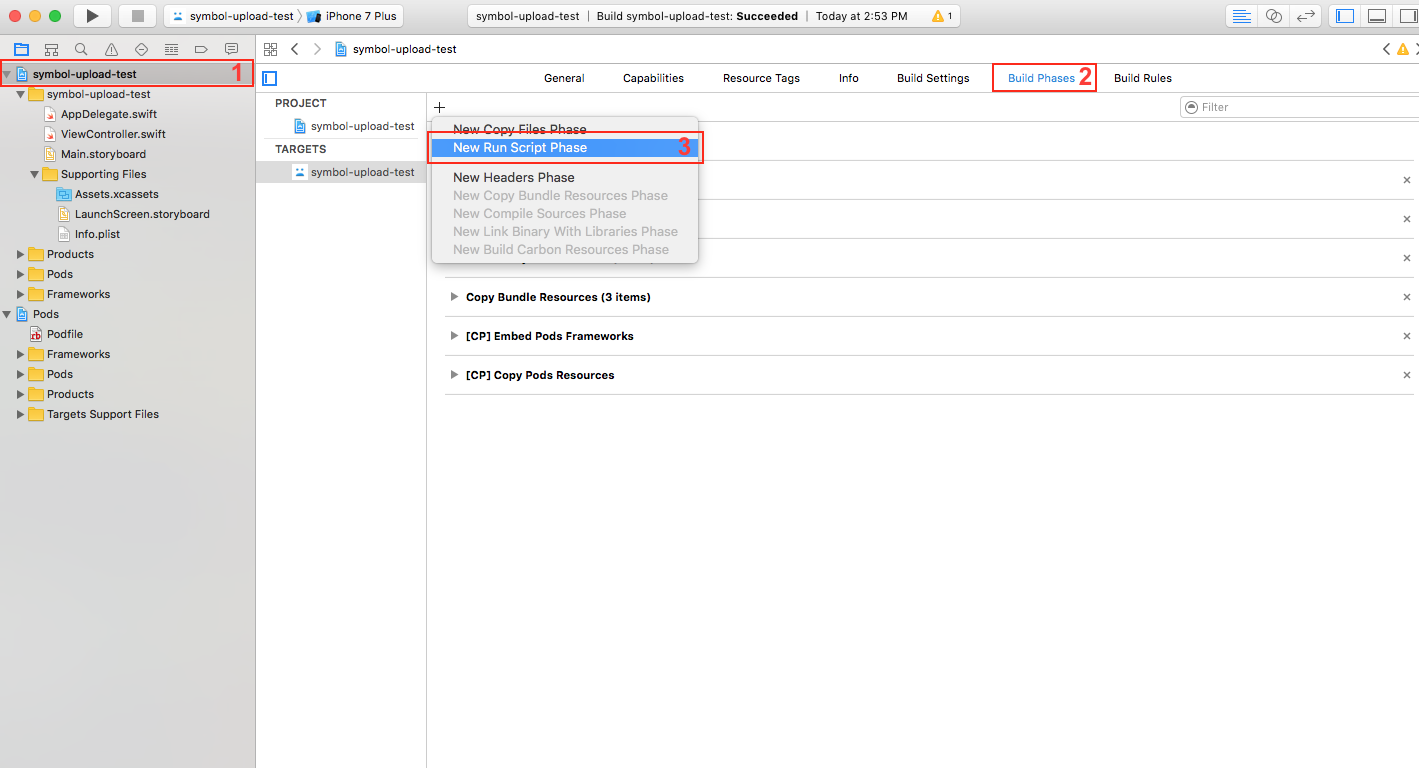Collapse the Supporting Files group
Image resolution: width=1419 pixels, height=768 pixels.
pos(35,174)
